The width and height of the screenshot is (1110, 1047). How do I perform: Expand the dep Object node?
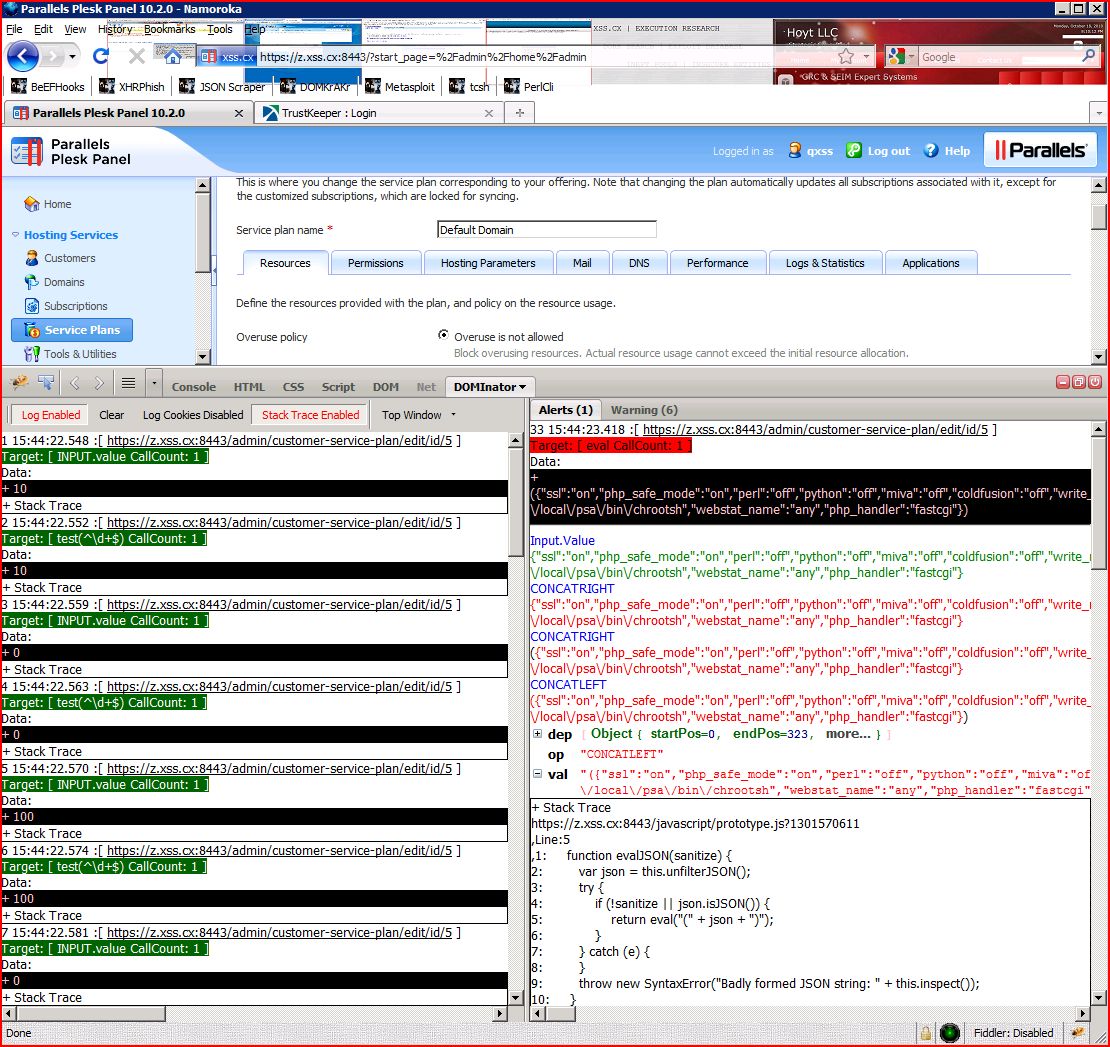point(537,733)
